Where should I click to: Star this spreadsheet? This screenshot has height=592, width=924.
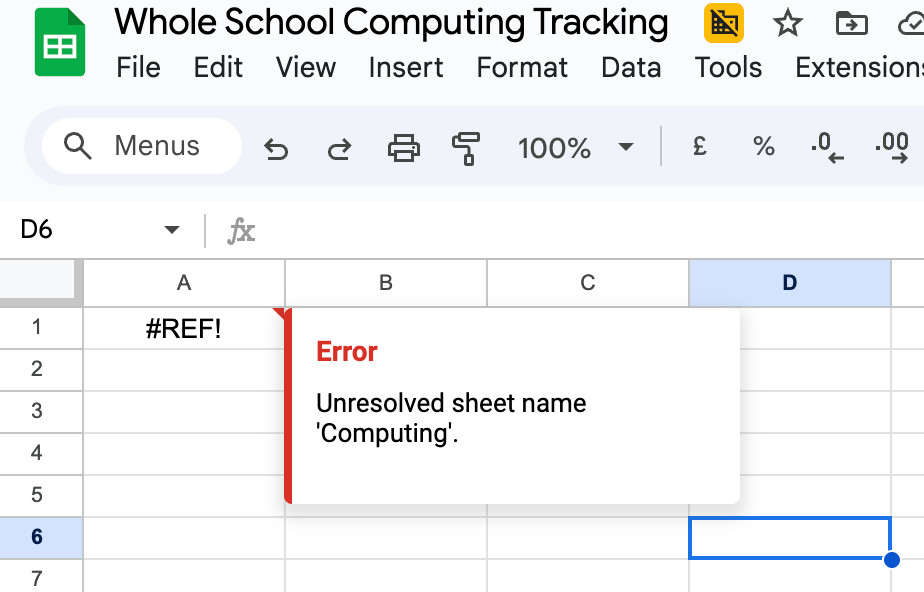[x=788, y=23]
